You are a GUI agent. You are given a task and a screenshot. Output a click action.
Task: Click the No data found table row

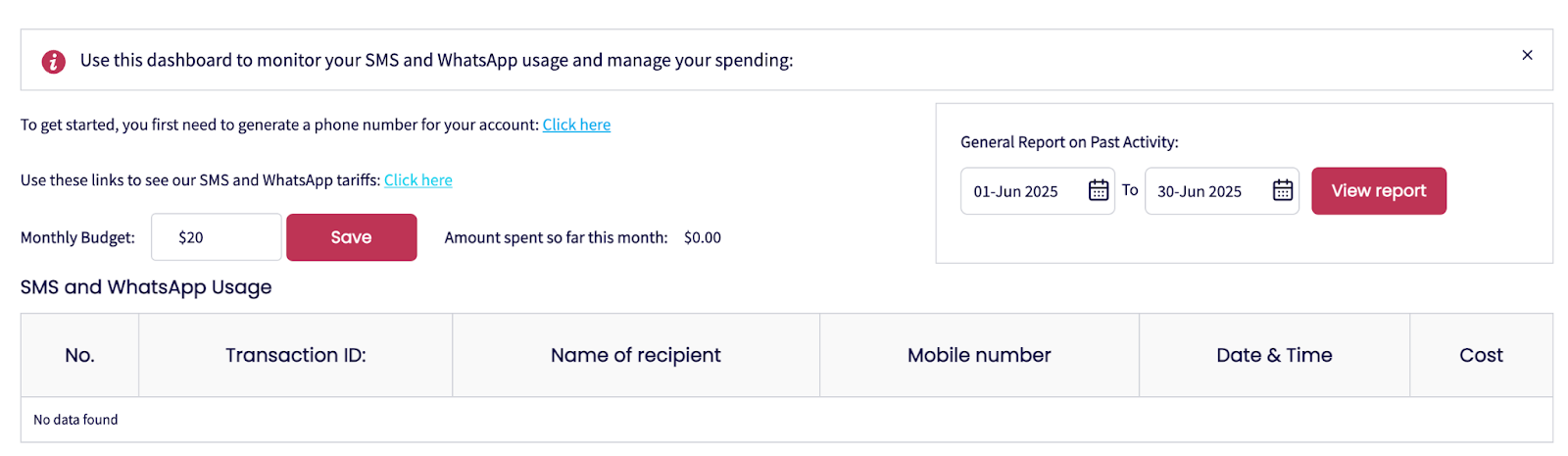(75, 420)
